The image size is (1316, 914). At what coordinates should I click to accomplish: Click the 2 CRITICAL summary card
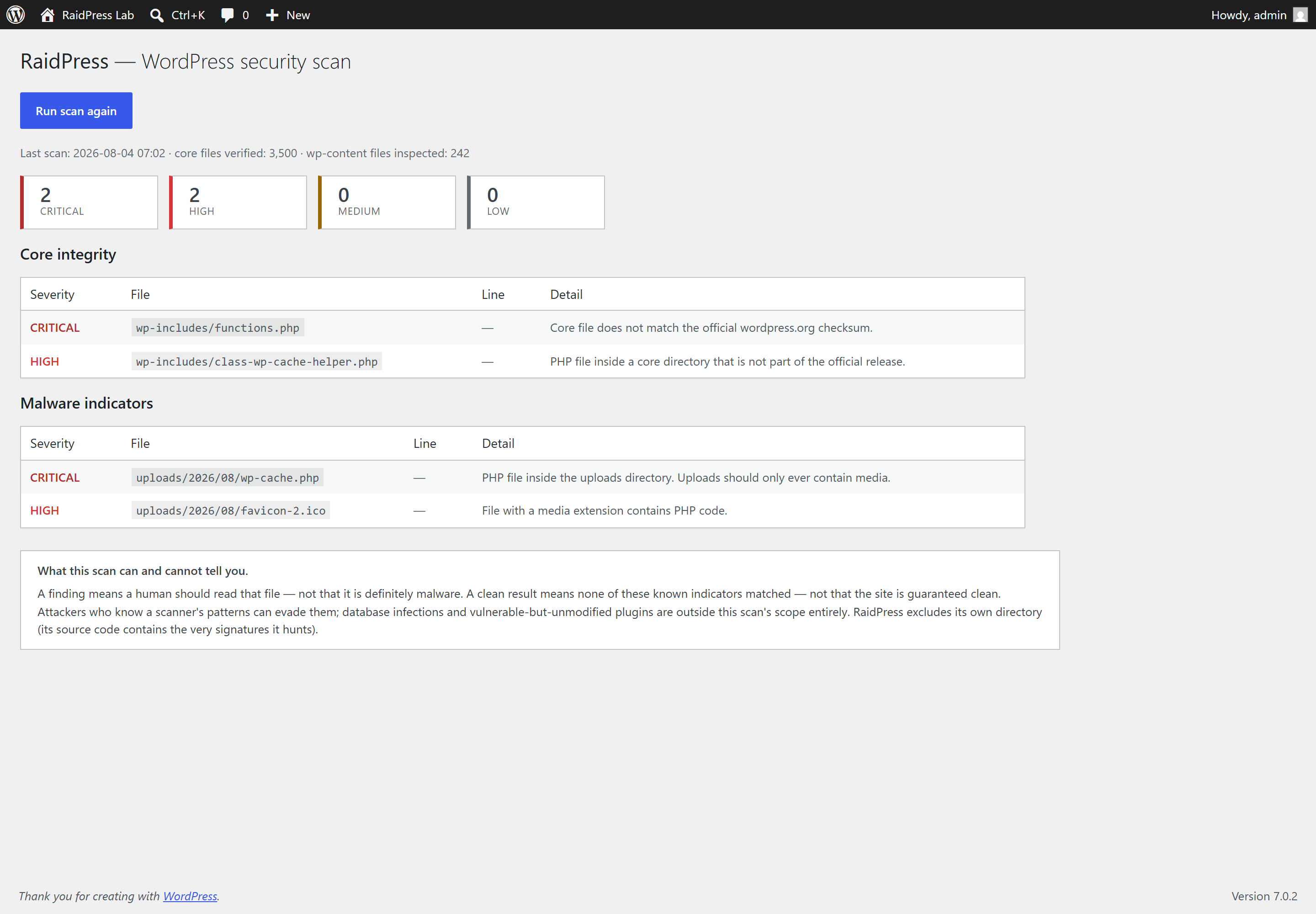coord(89,202)
